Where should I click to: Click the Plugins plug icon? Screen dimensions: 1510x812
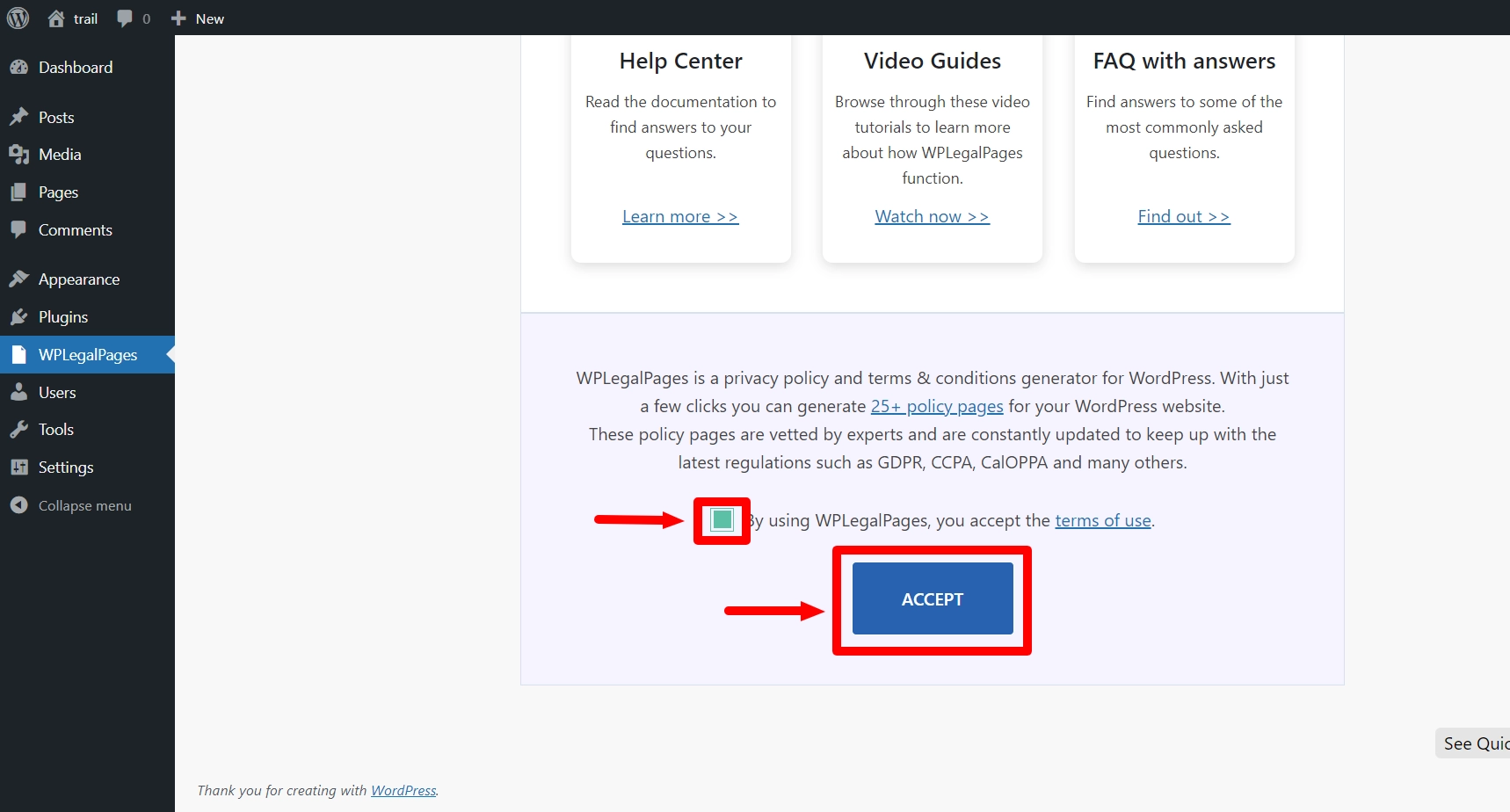point(18,317)
